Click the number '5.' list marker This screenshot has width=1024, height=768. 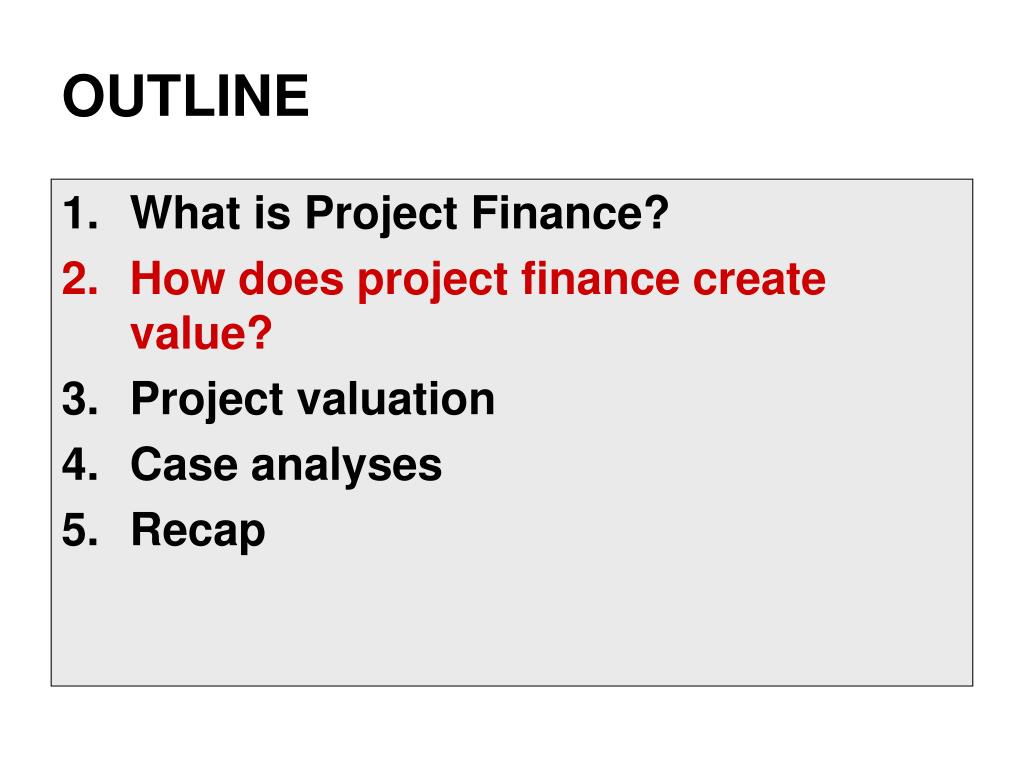point(80,530)
